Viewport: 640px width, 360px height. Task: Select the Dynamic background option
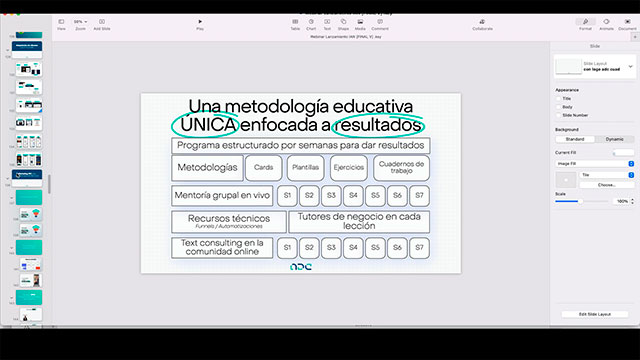pos(614,139)
